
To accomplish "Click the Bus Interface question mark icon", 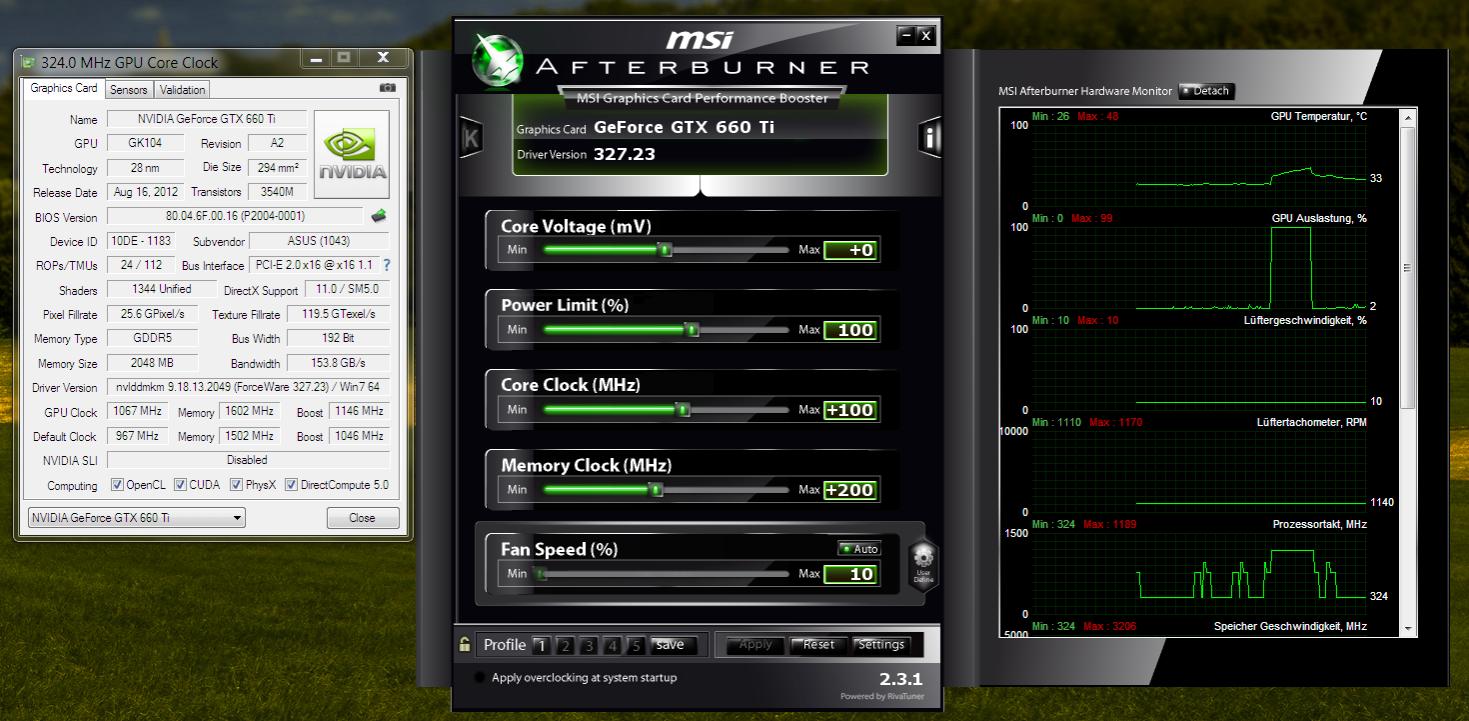I will (x=386, y=265).
